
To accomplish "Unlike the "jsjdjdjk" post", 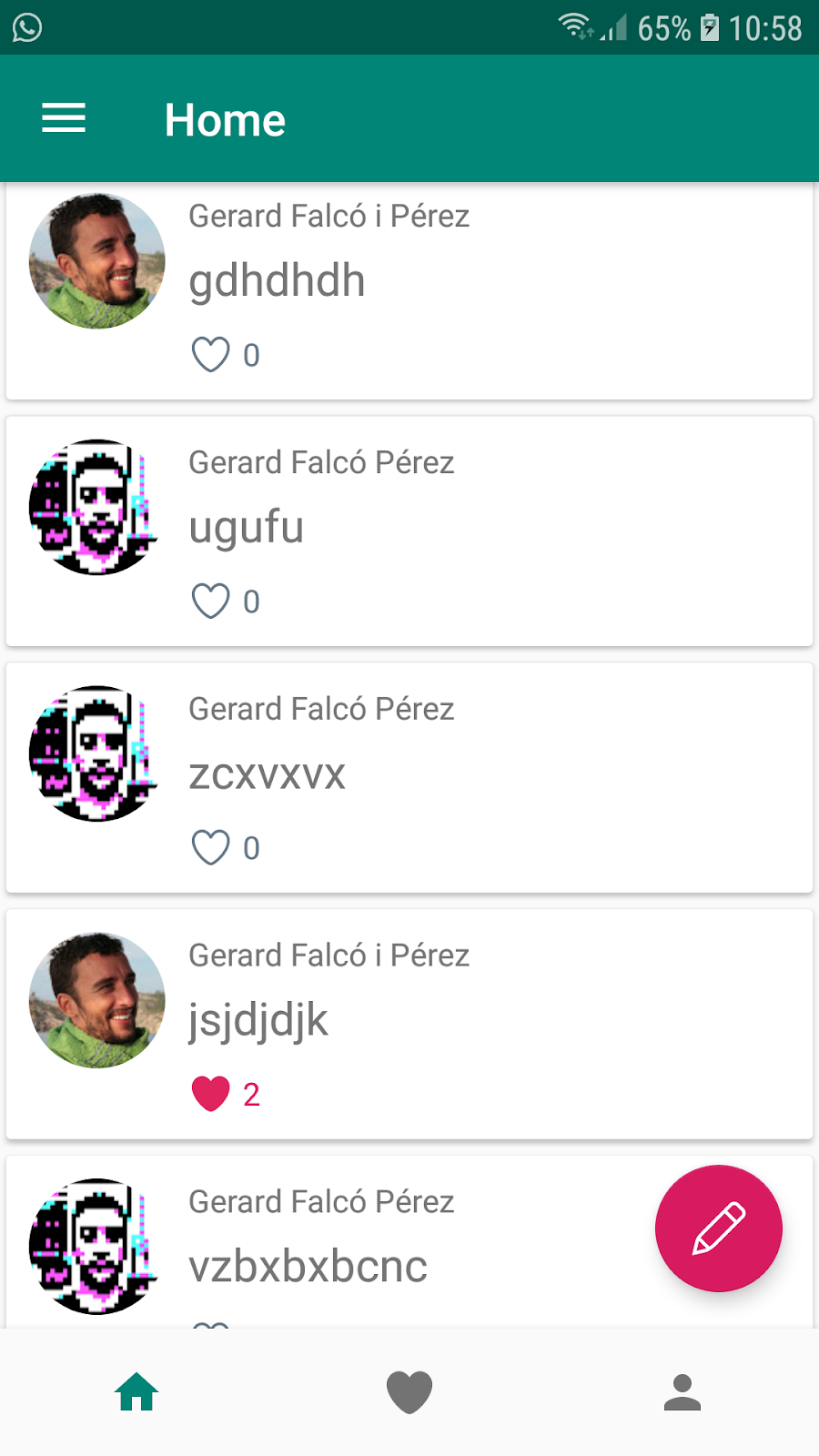I will pos(210,1094).
